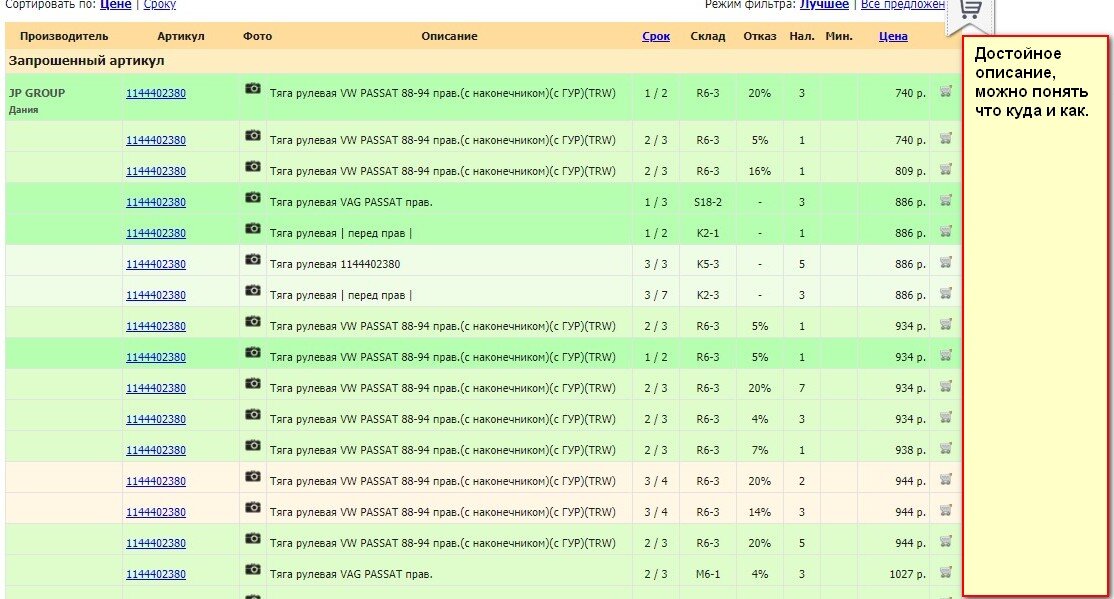Select the 16% refusal value
Viewport: 1114px width, 599px height.
pos(759,171)
